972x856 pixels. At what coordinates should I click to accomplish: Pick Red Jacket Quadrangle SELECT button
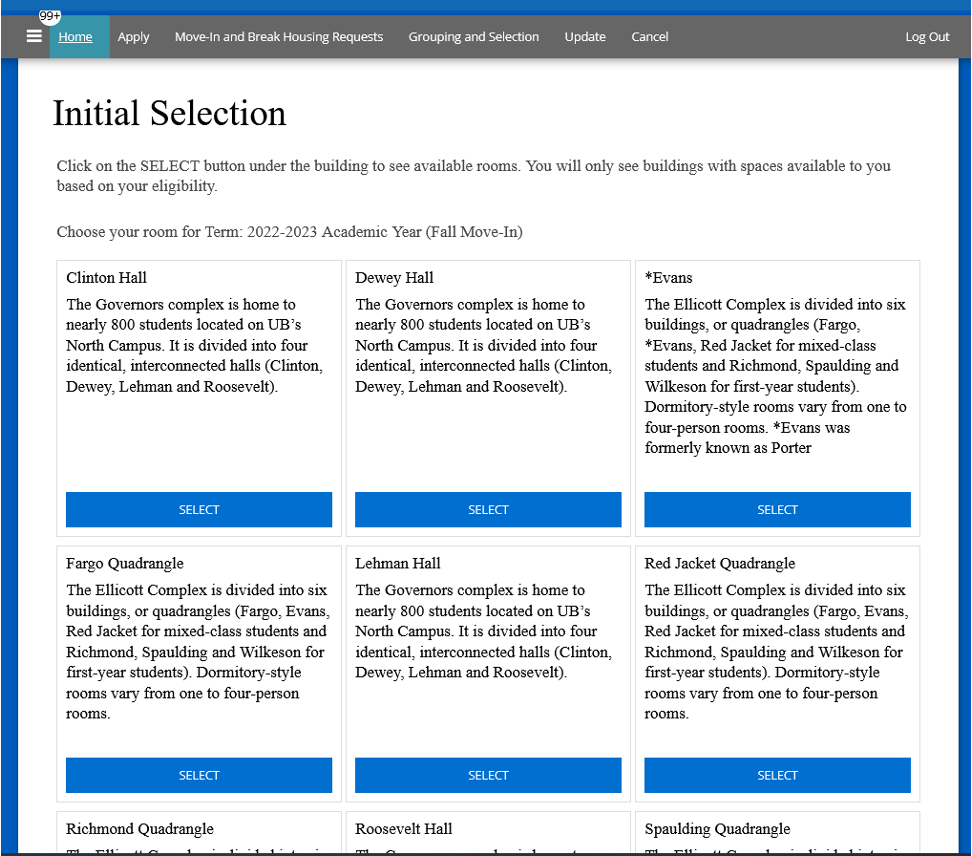(777, 775)
